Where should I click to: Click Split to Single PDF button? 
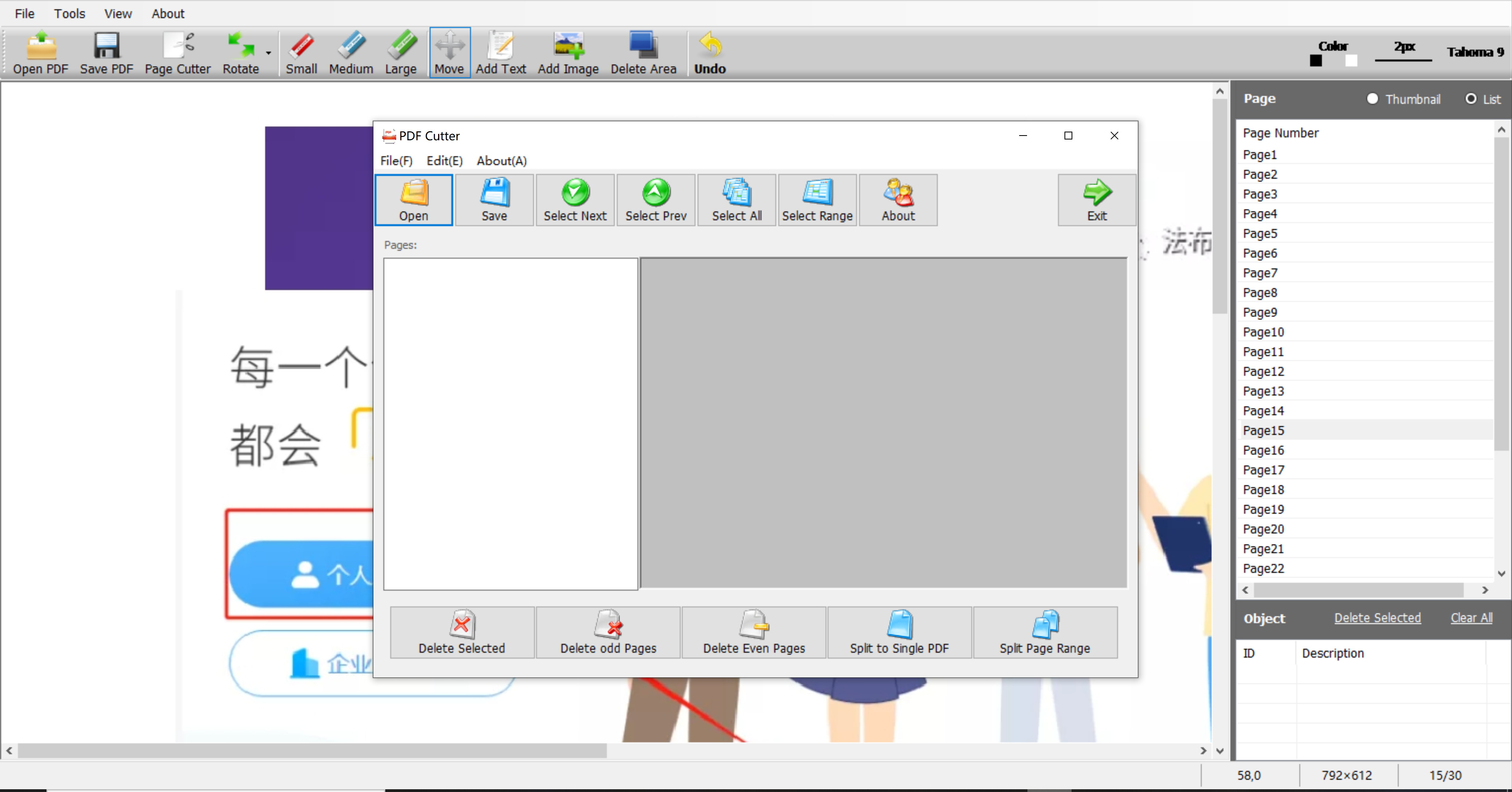(899, 632)
